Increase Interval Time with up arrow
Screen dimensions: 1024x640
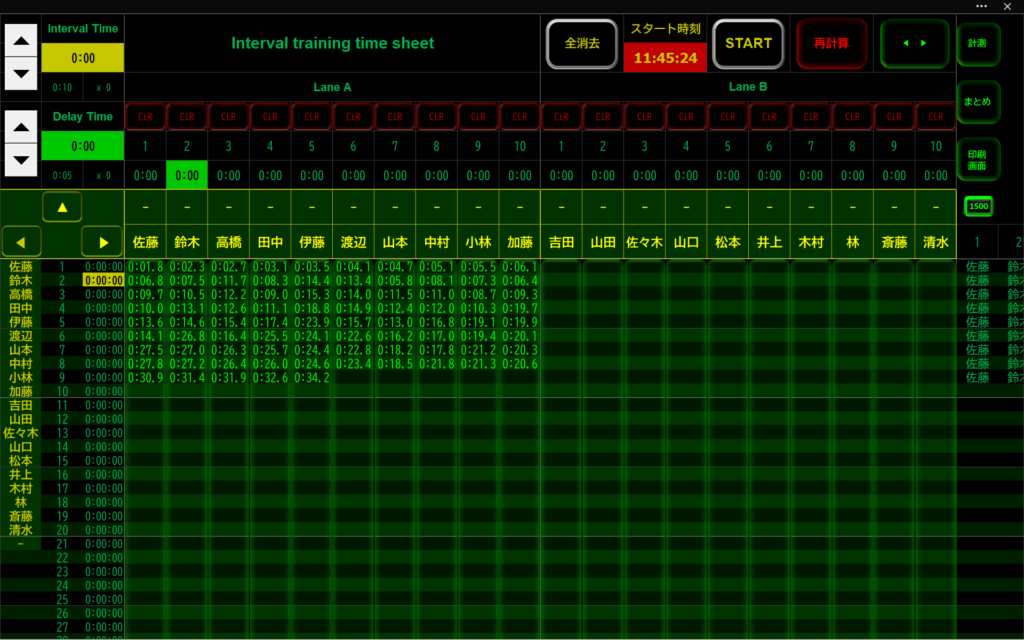coord(20,41)
